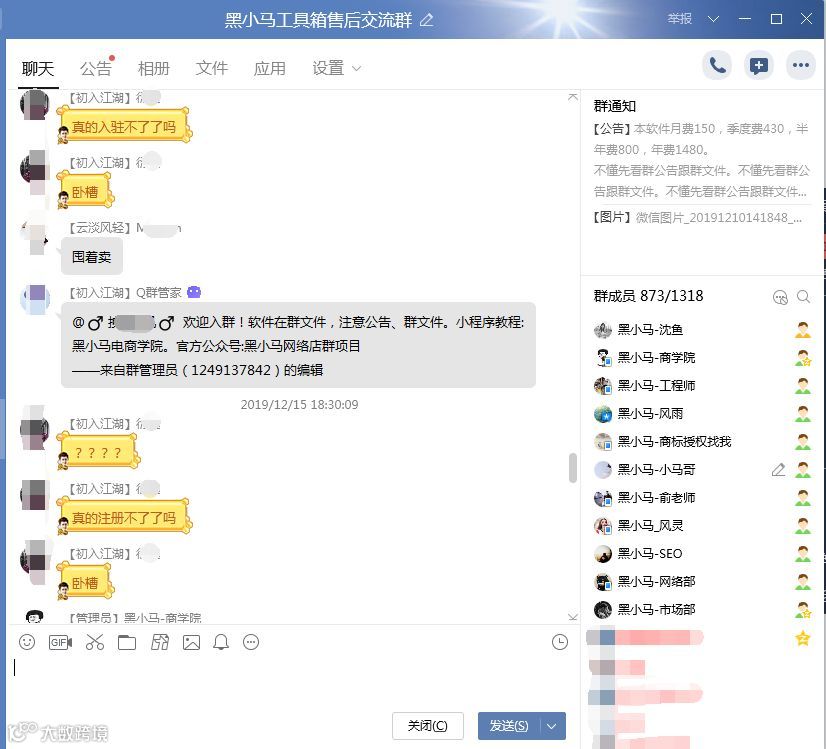Edit group name with the pencil icon
The image size is (826, 749).
tap(426, 20)
